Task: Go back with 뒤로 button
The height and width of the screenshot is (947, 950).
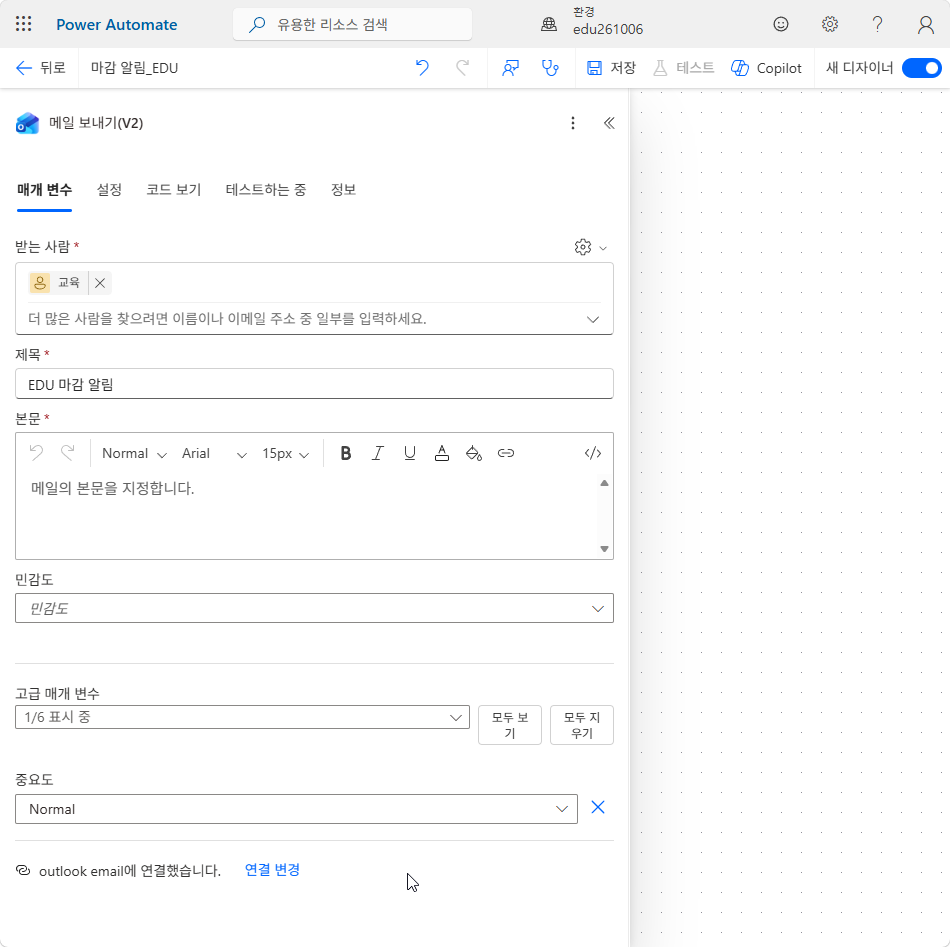Action: pyautogui.click(x=40, y=68)
